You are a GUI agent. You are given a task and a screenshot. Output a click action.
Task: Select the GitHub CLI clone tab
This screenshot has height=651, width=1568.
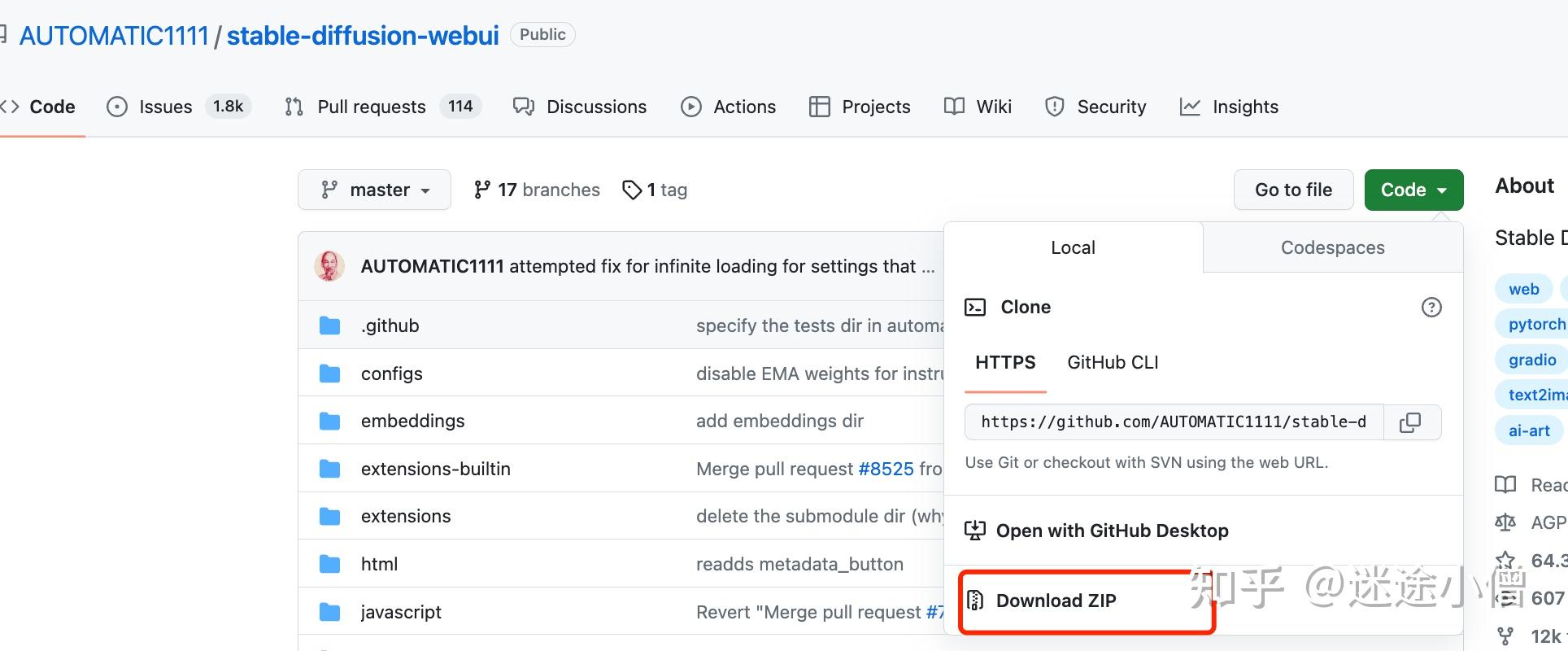click(1113, 362)
